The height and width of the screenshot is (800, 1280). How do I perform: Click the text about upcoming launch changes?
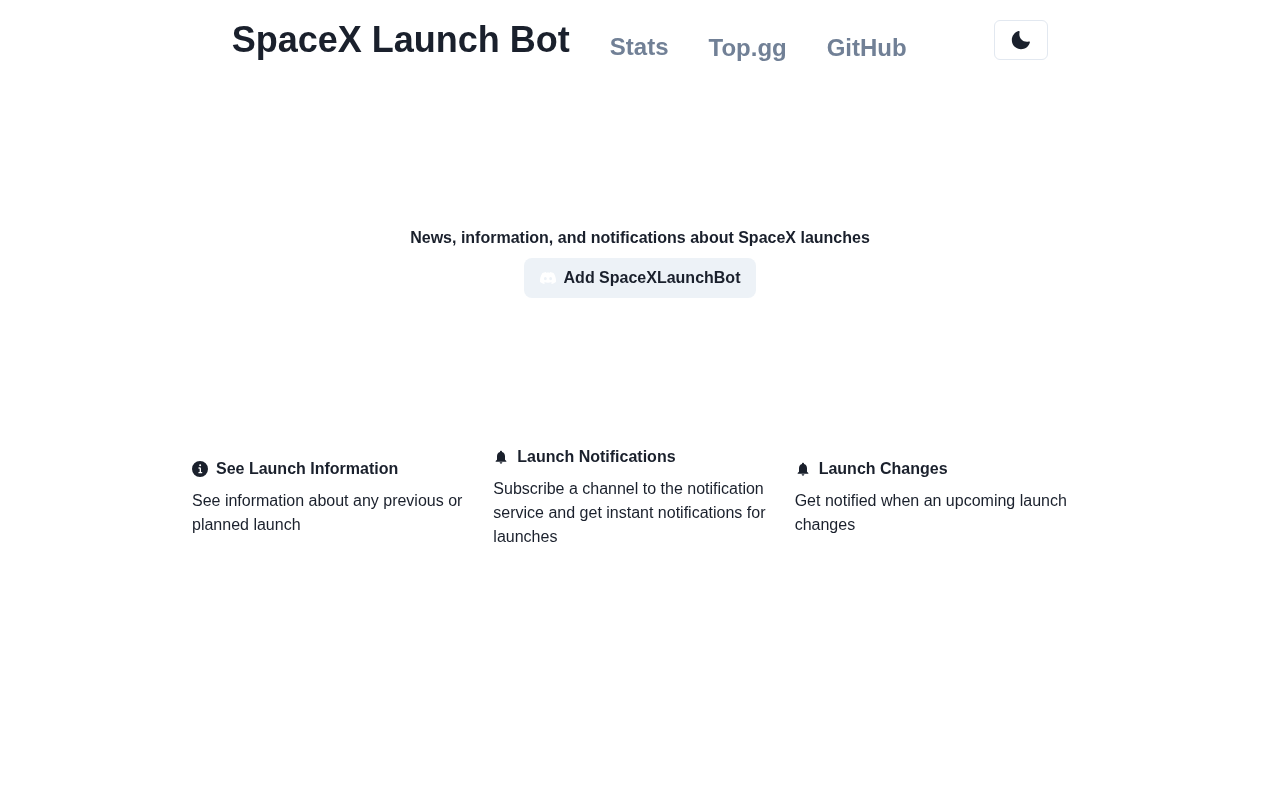coord(931,513)
